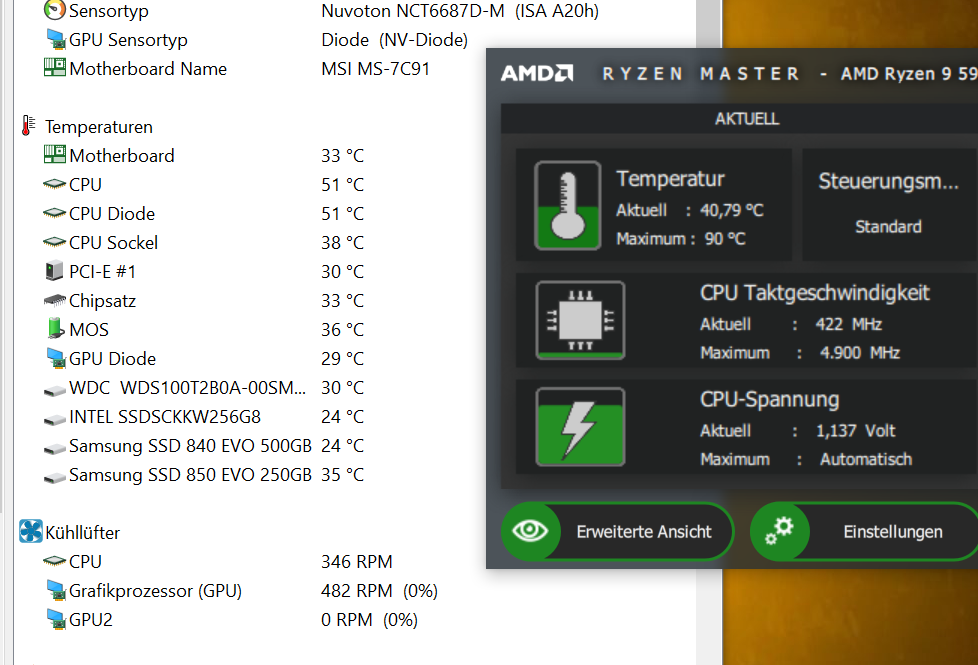The height and width of the screenshot is (665, 978).
Task: Click the Temperaturen section heading
Action: pyautogui.click(x=99, y=127)
